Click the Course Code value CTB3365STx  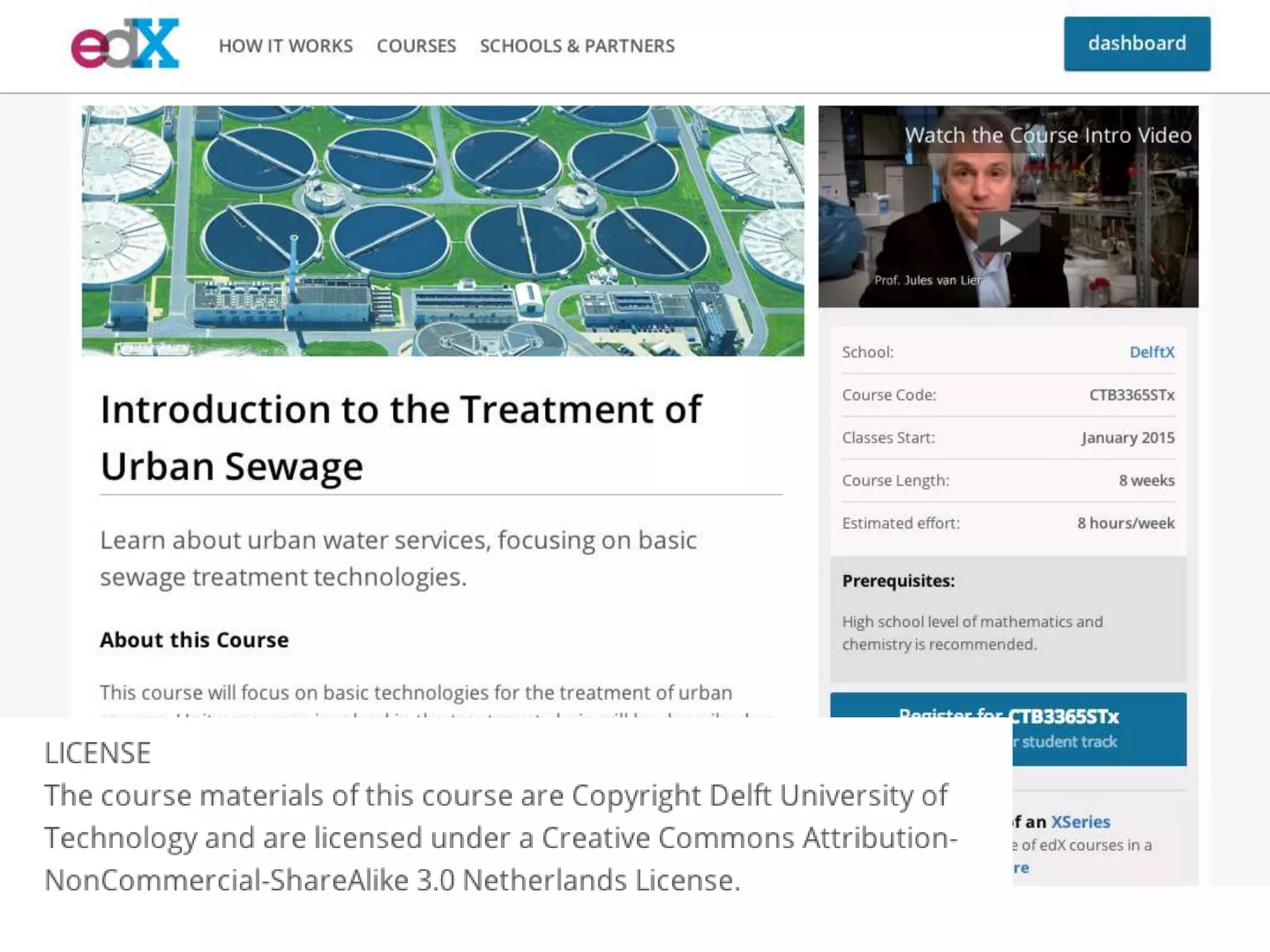[x=1131, y=395]
